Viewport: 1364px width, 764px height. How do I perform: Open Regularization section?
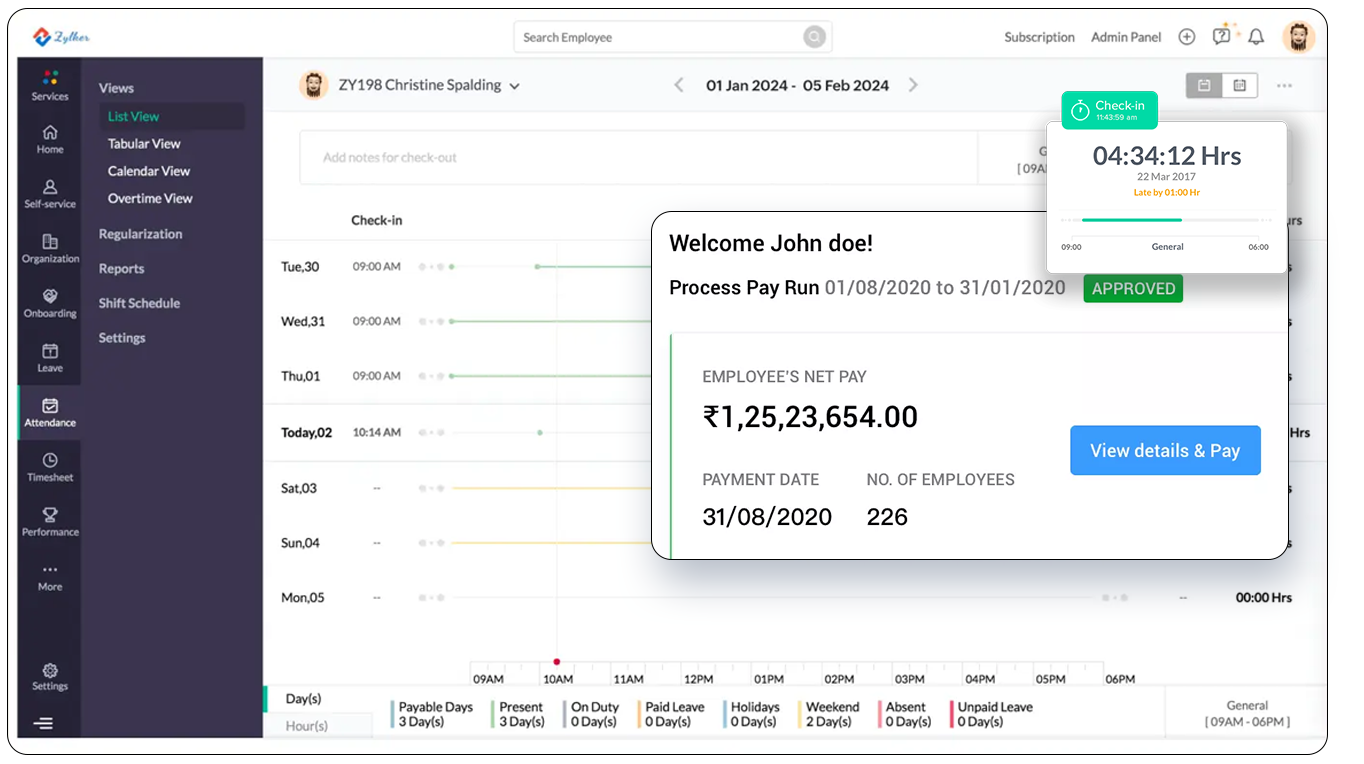click(x=140, y=234)
